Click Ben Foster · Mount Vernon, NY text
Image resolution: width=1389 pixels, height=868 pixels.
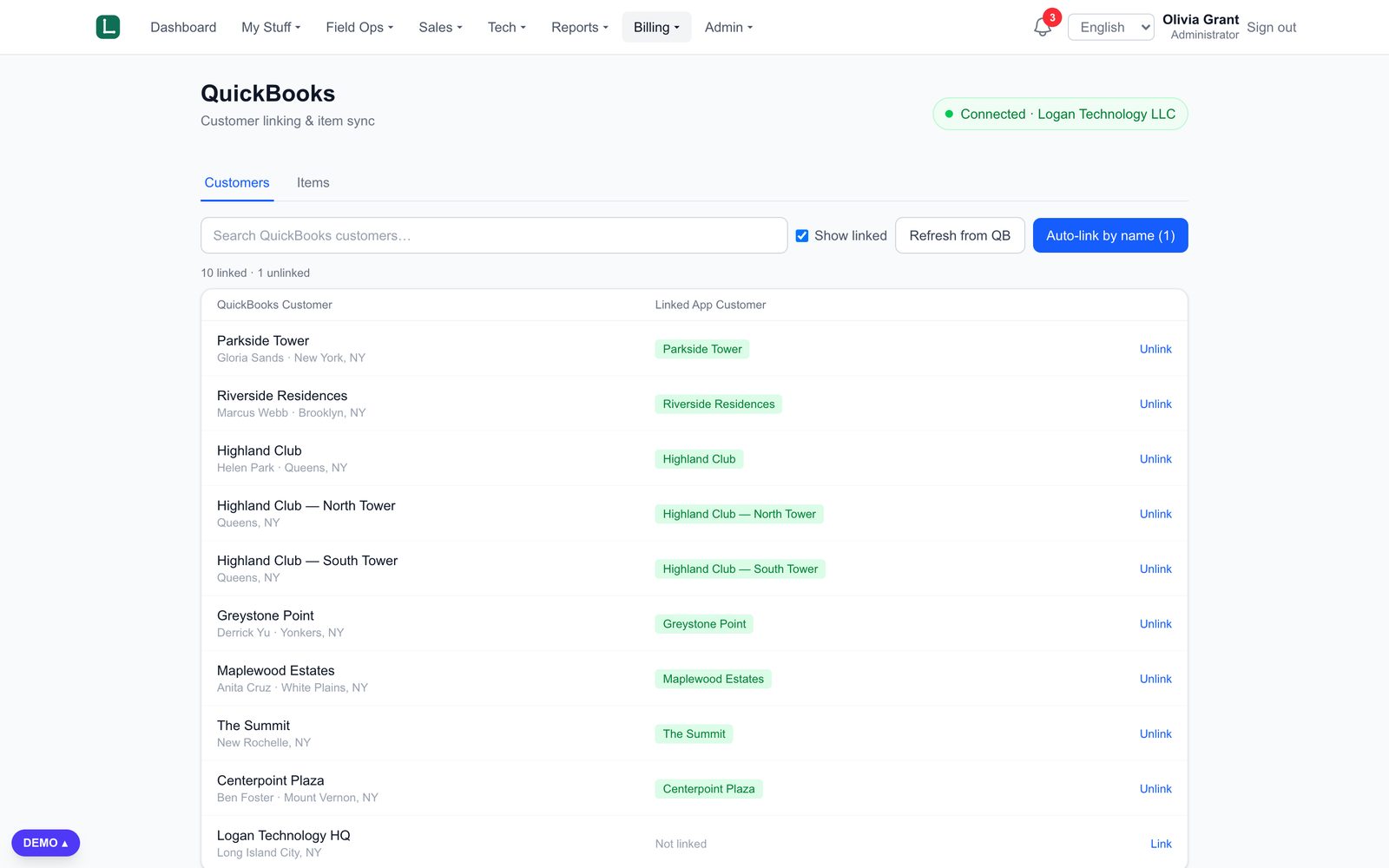(x=298, y=798)
